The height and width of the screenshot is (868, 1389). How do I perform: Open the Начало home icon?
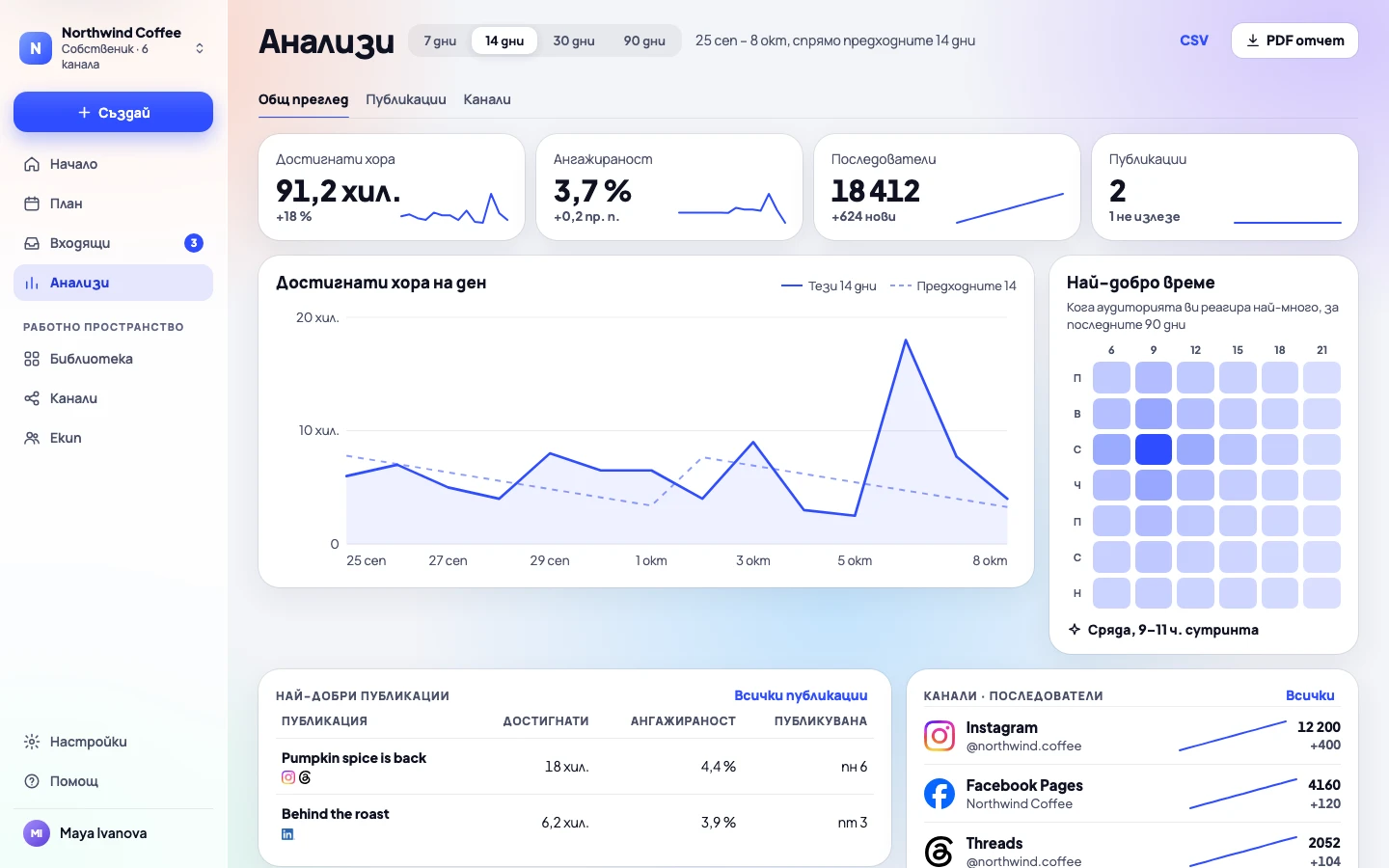pyautogui.click(x=32, y=164)
